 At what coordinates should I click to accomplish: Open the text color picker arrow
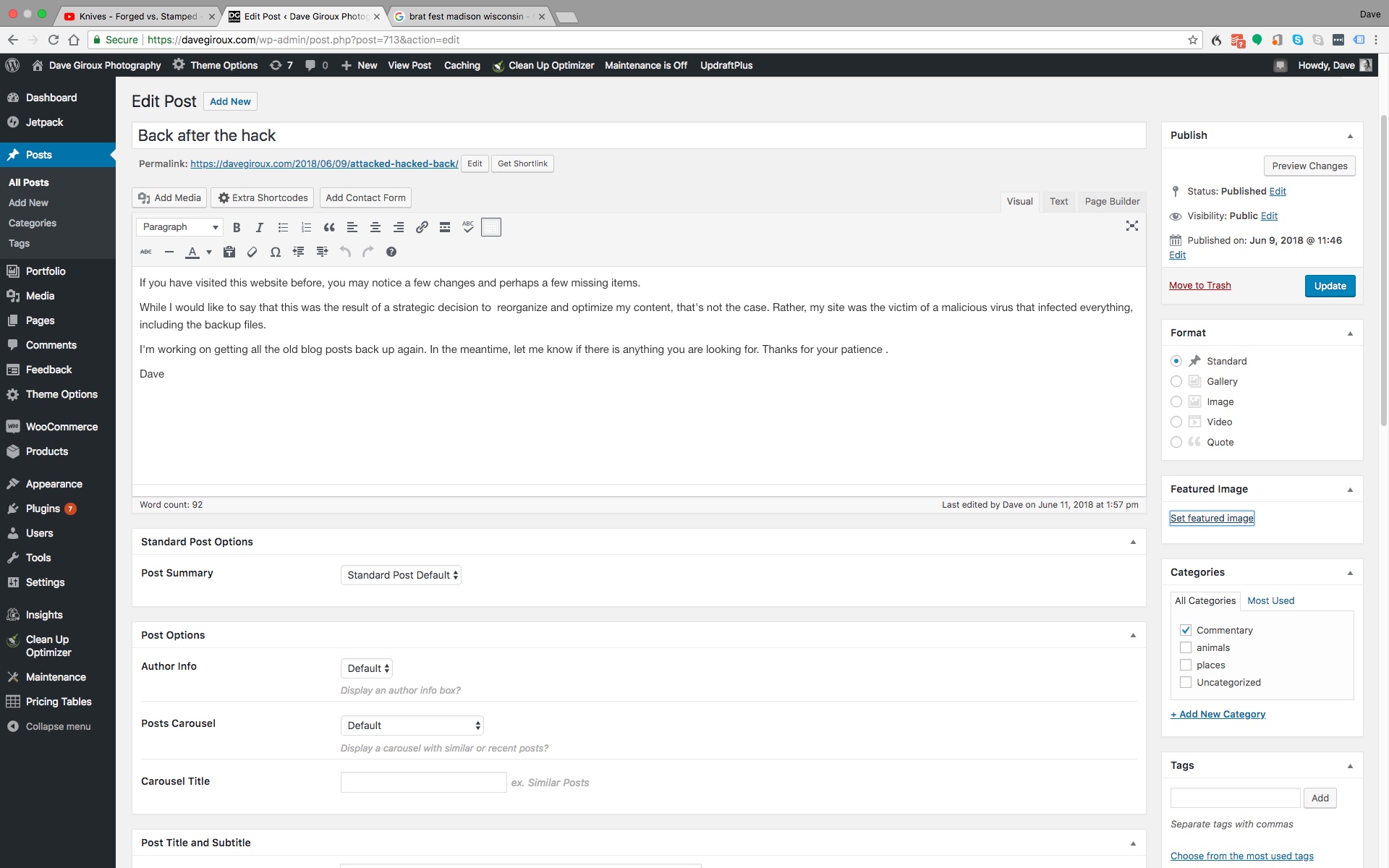209,252
